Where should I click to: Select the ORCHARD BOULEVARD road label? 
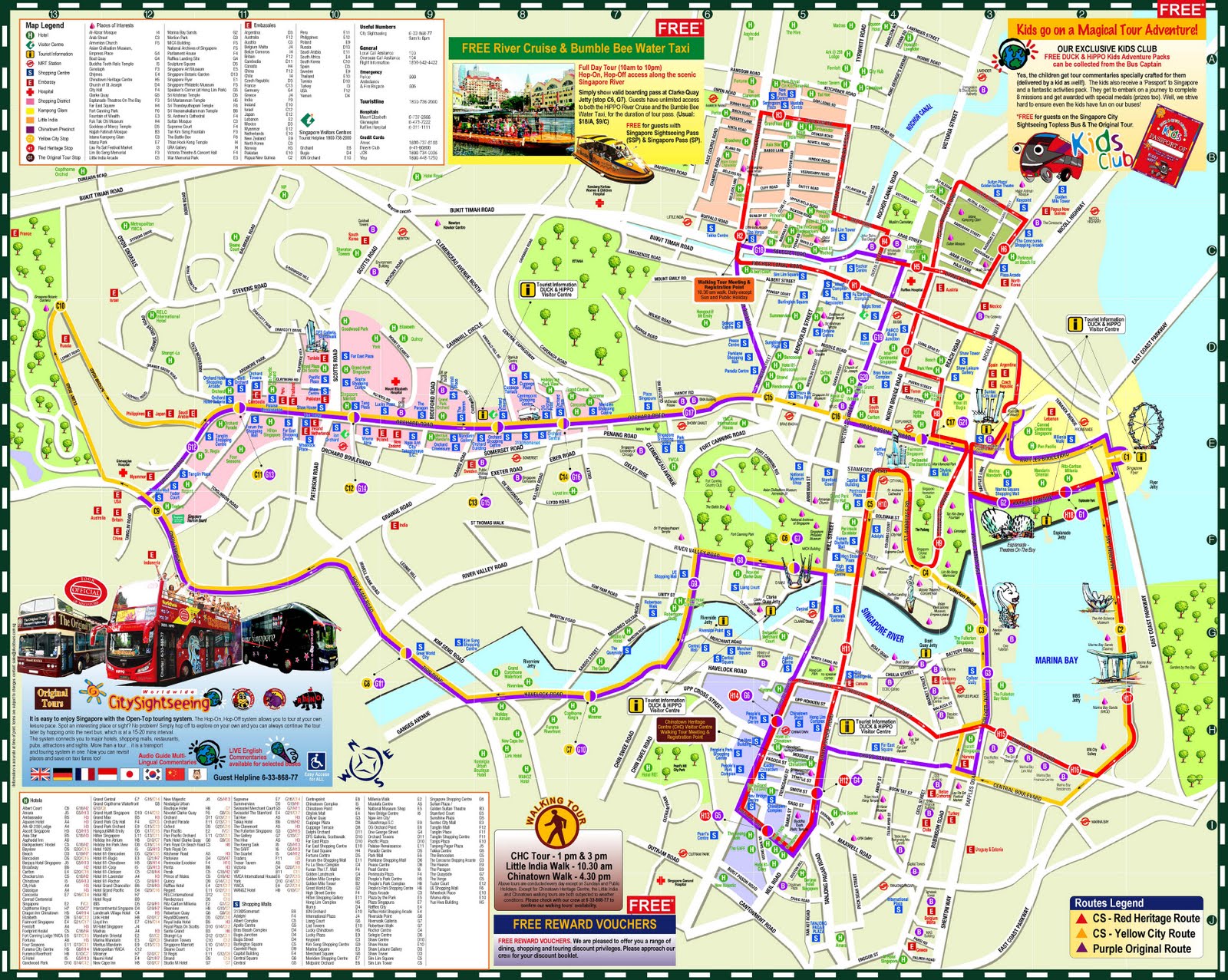click(x=345, y=458)
